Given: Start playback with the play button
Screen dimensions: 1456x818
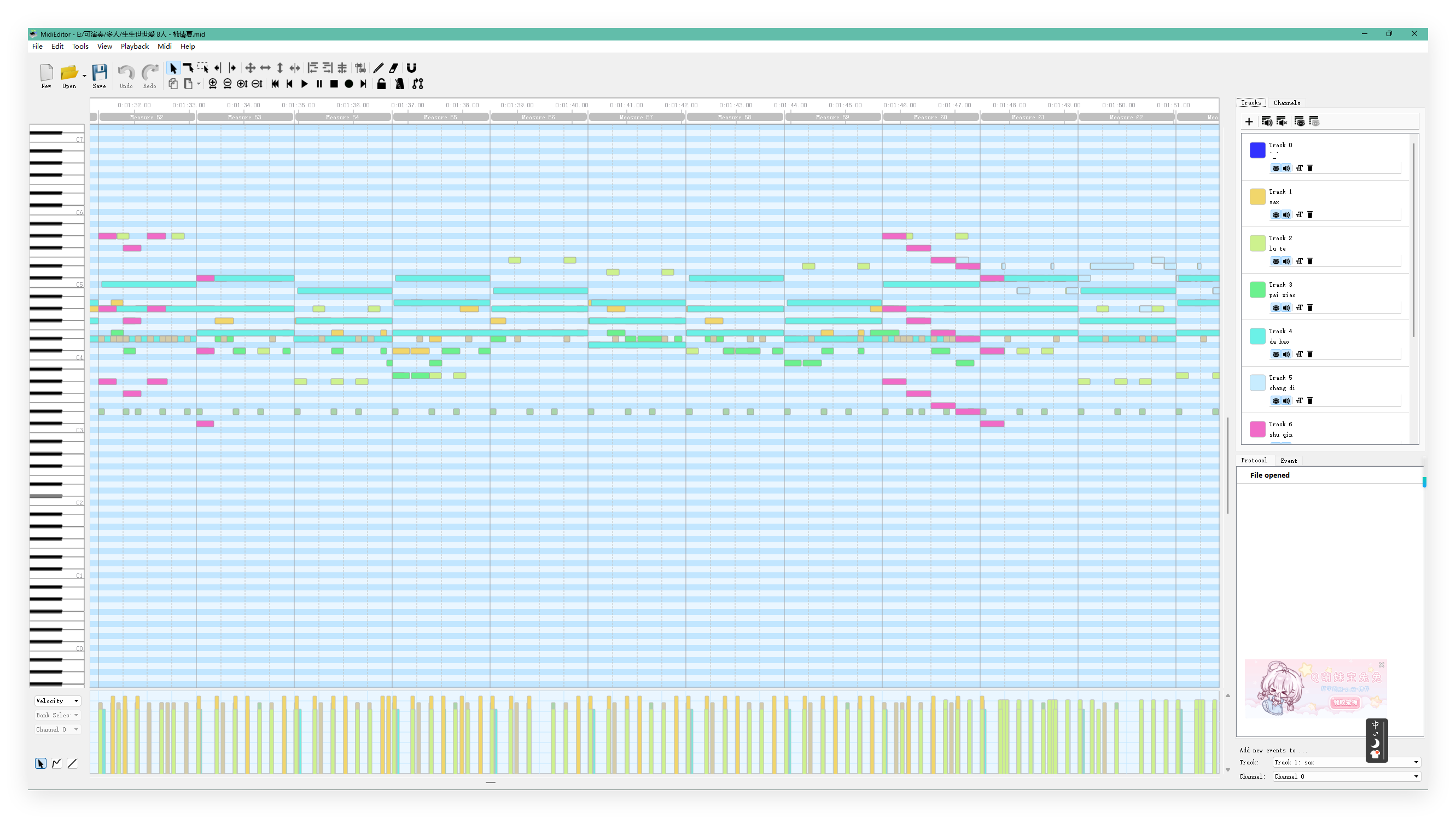Looking at the screenshot, I should coord(305,84).
